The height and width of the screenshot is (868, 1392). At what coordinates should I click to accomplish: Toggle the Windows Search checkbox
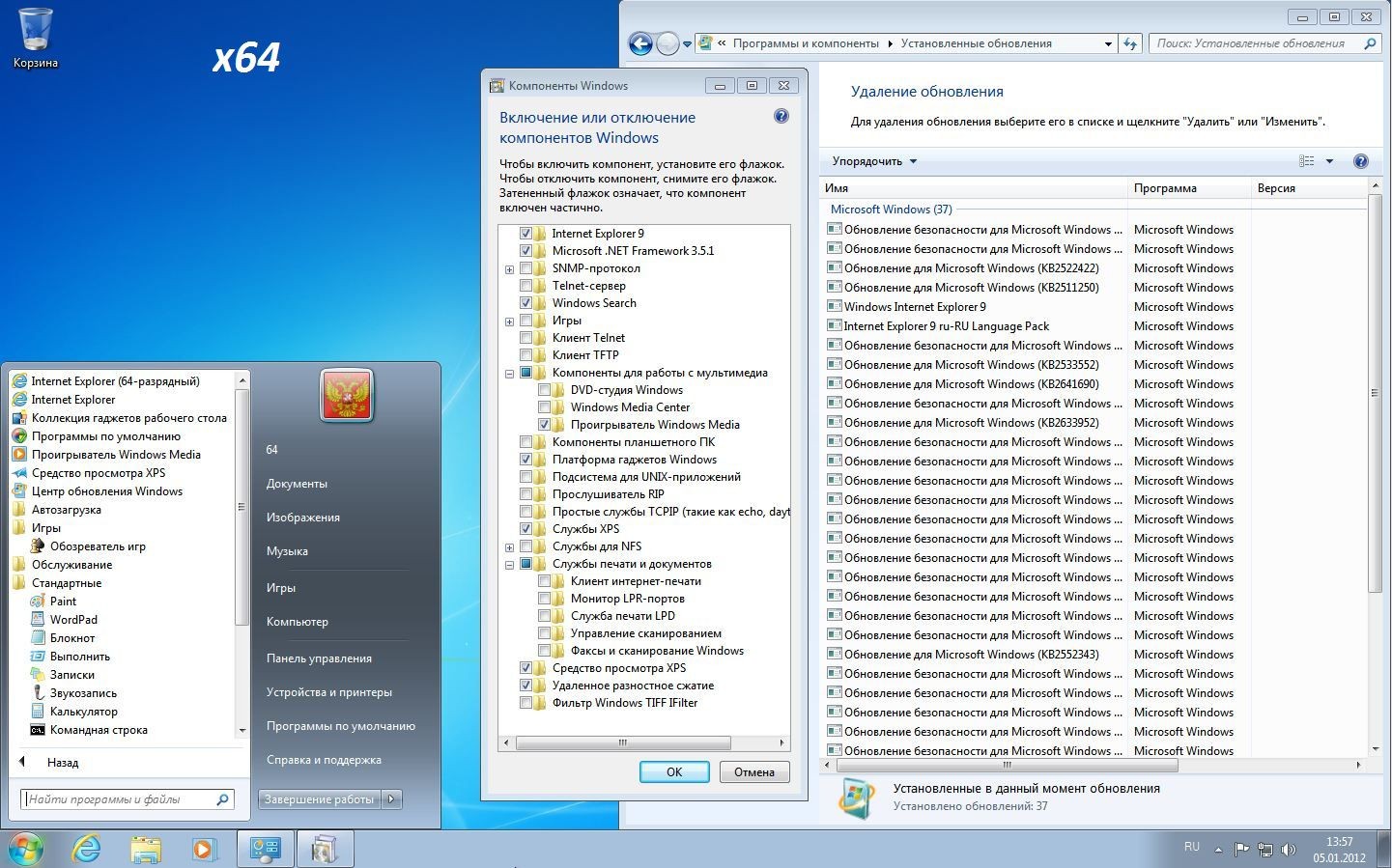coord(526,303)
